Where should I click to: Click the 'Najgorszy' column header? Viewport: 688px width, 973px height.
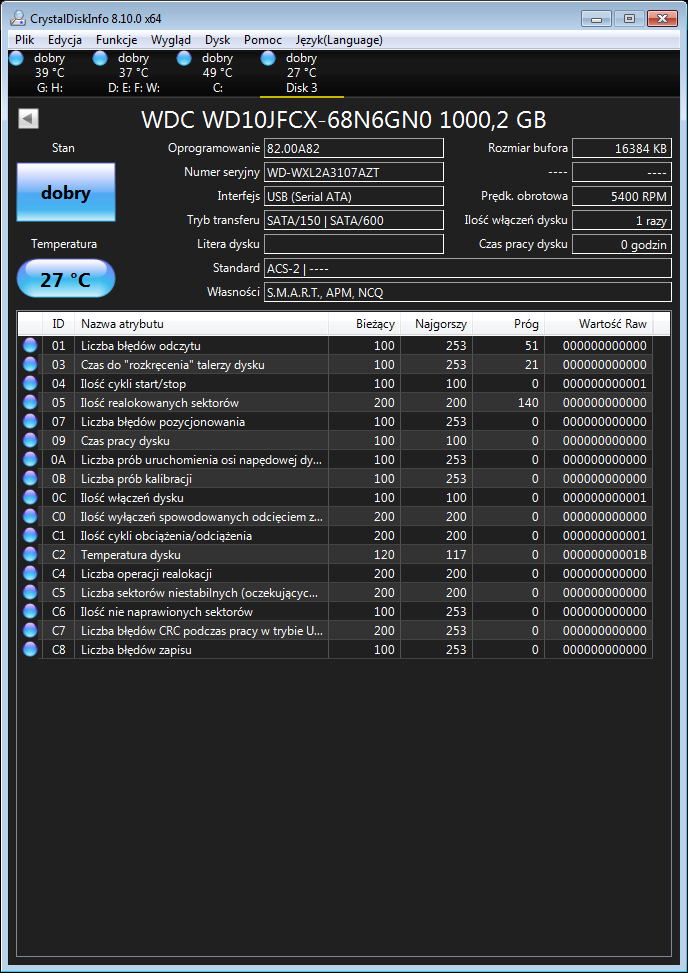[436, 324]
